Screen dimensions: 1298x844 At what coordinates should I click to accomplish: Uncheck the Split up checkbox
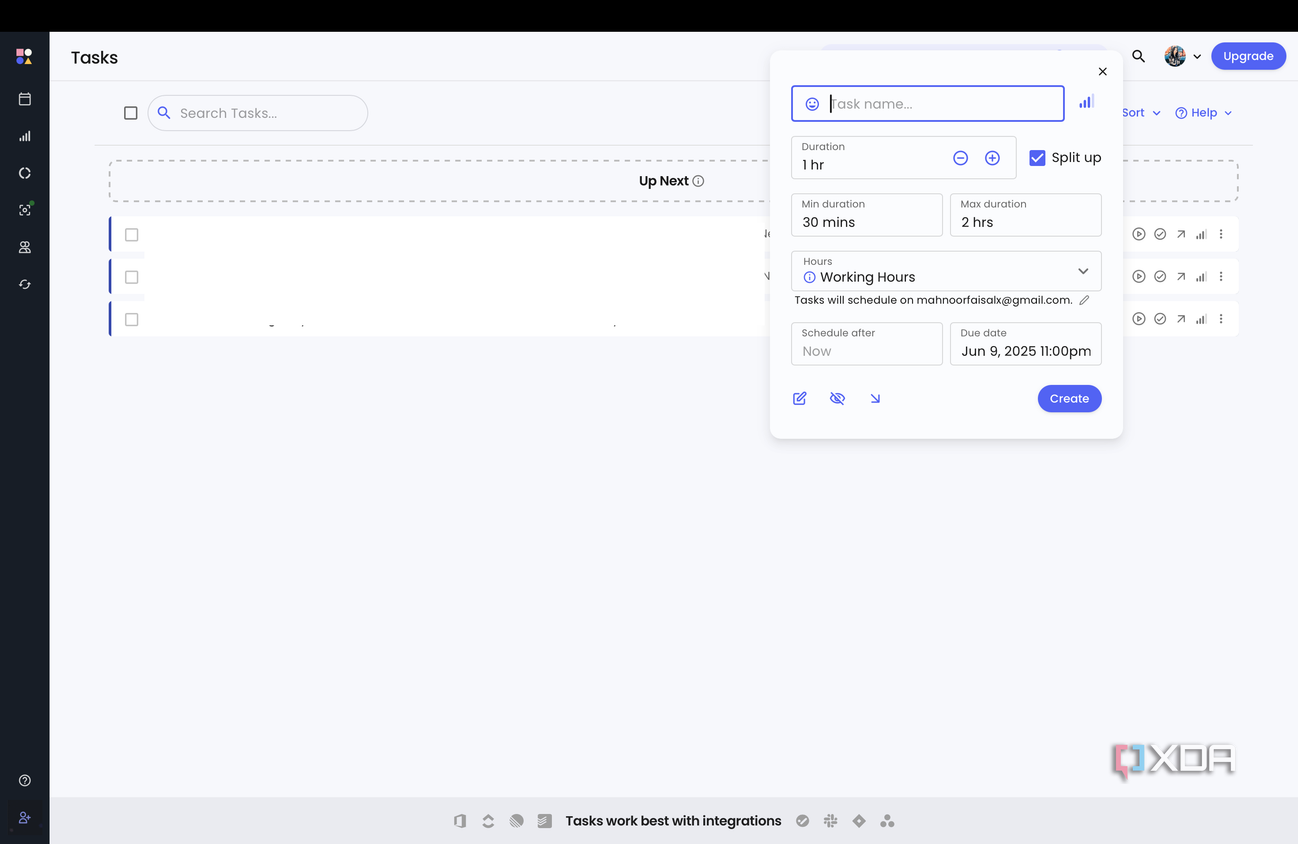tap(1037, 158)
